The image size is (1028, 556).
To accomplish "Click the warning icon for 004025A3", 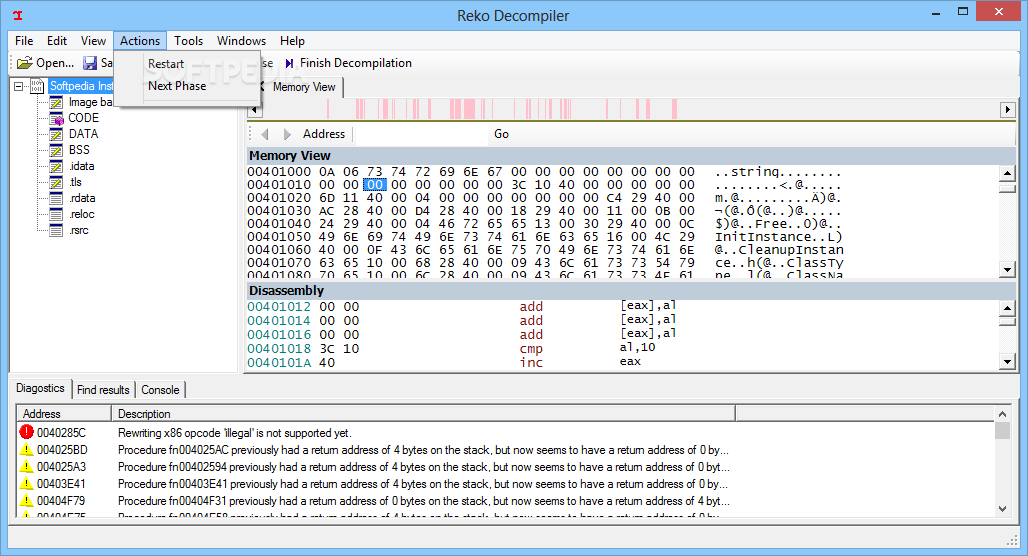I will pyautogui.click(x=26, y=466).
